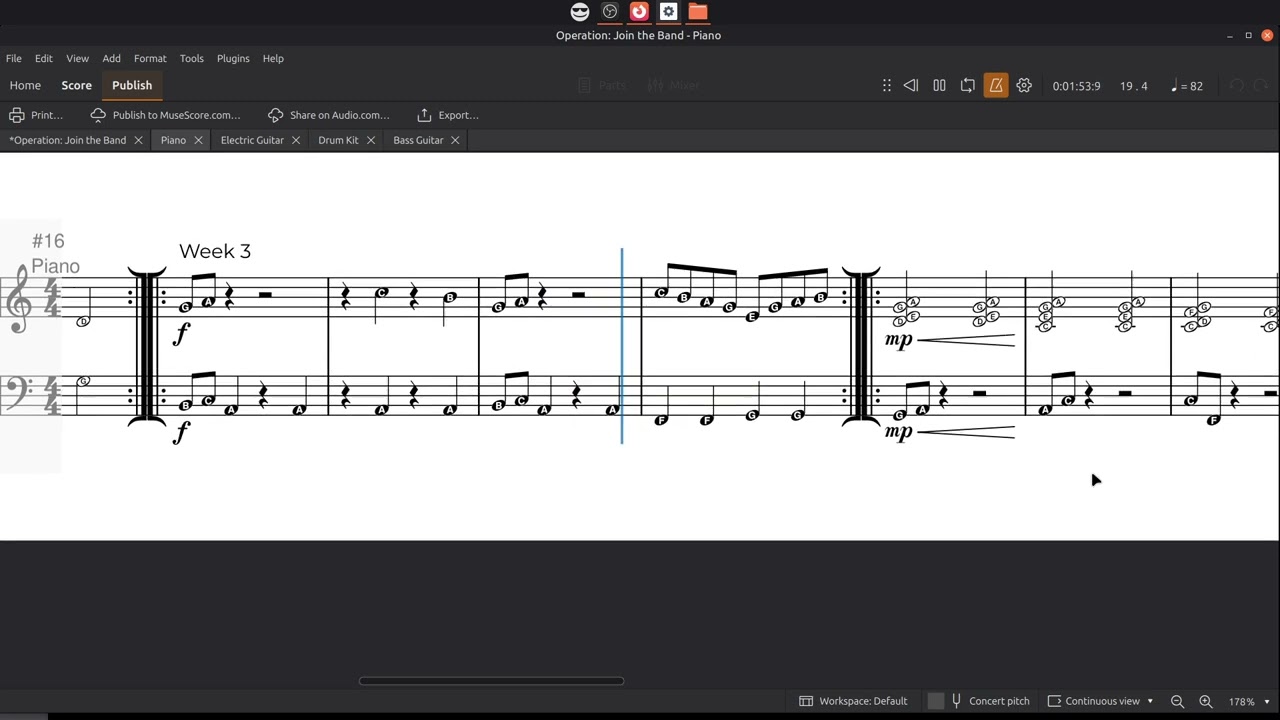The width and height of the screenshot is (1280, 720).
Task: Click Print button
Action: 37,115
